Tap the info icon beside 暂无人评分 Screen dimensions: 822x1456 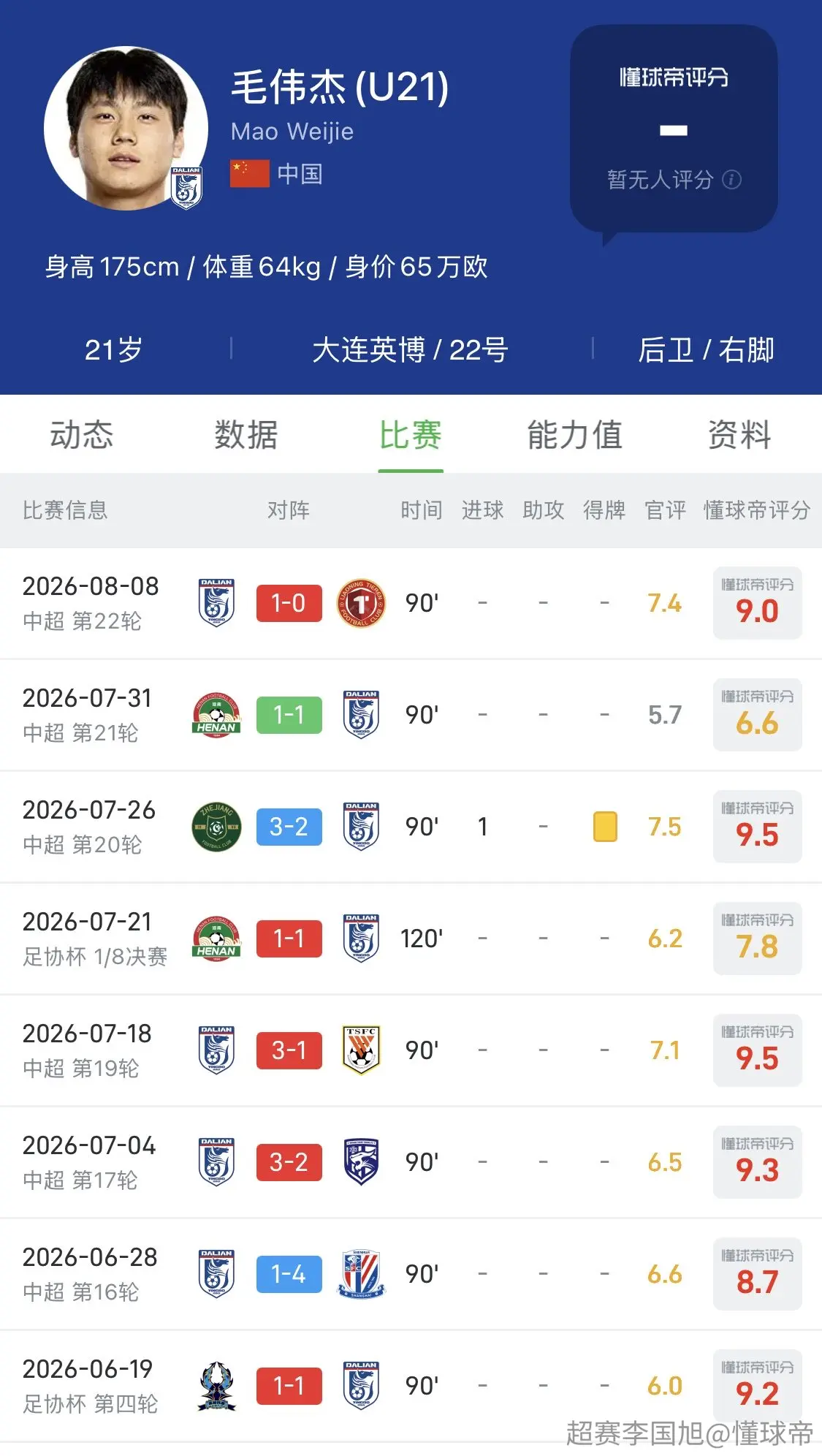pyautogui.click(x=731, y=180)
